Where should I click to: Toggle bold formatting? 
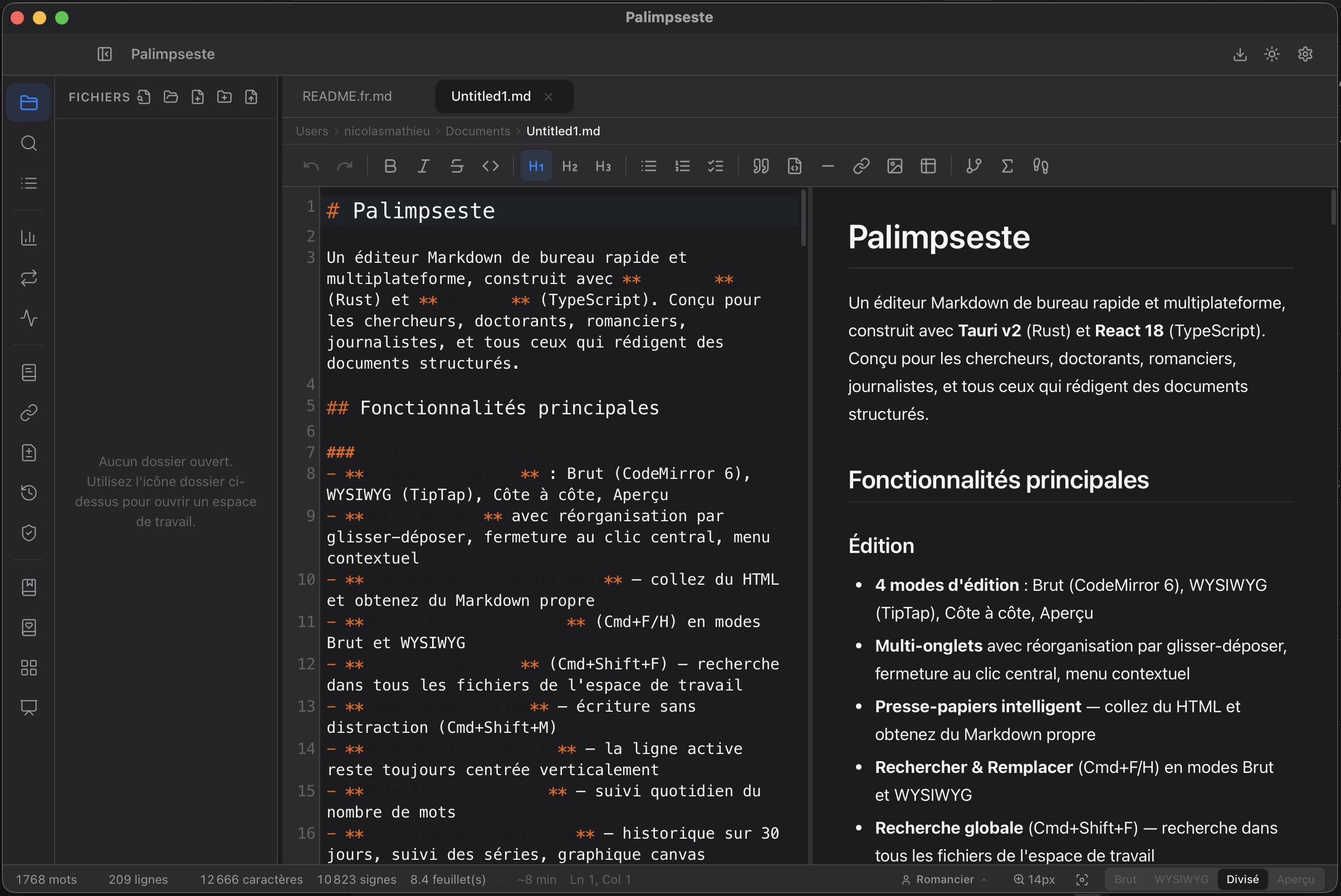[x=390, y=166]
